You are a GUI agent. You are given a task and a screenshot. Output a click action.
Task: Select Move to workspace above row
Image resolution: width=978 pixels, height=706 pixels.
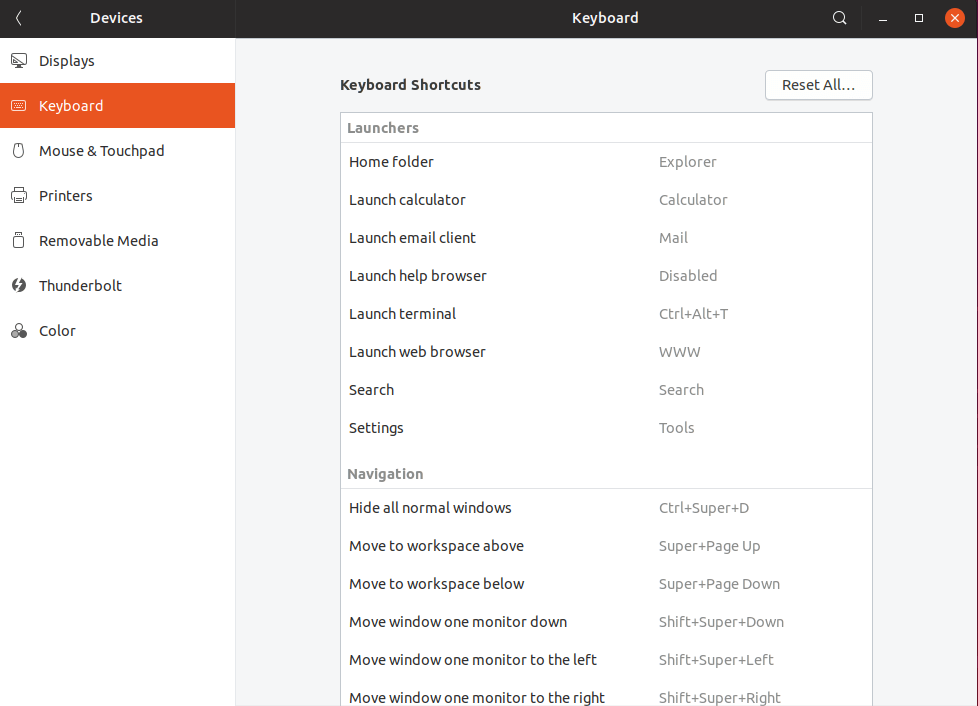pos(605,546)
